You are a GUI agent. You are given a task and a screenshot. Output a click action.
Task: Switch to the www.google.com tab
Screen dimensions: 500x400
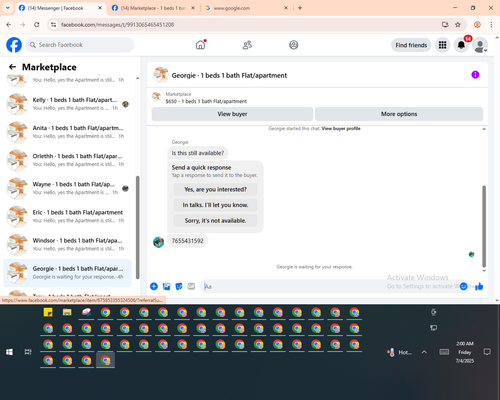(246, 8)
